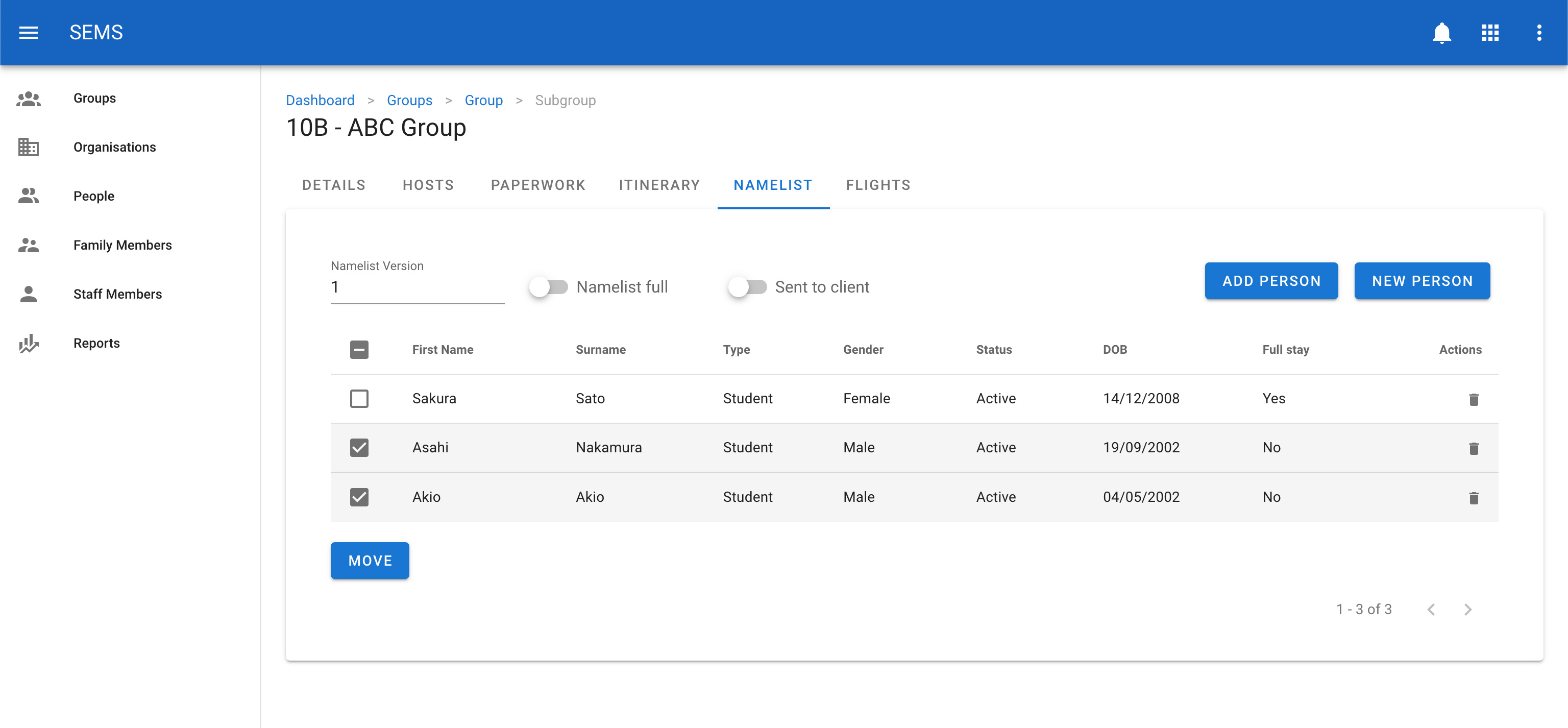Open notifications bell

[x=1441, y=32]
